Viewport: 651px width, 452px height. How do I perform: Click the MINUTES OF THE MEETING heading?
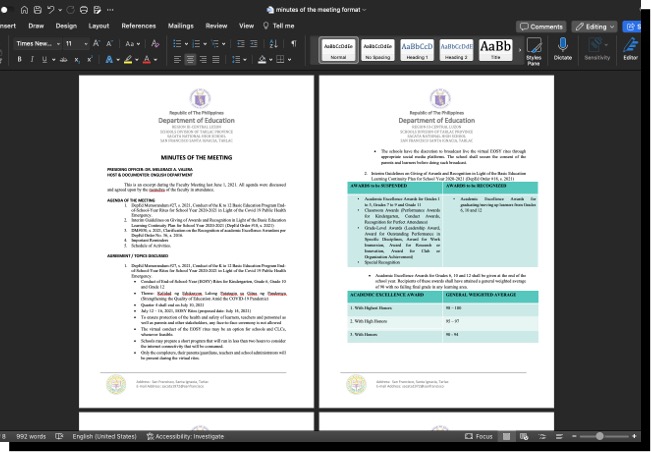(196, 157)
